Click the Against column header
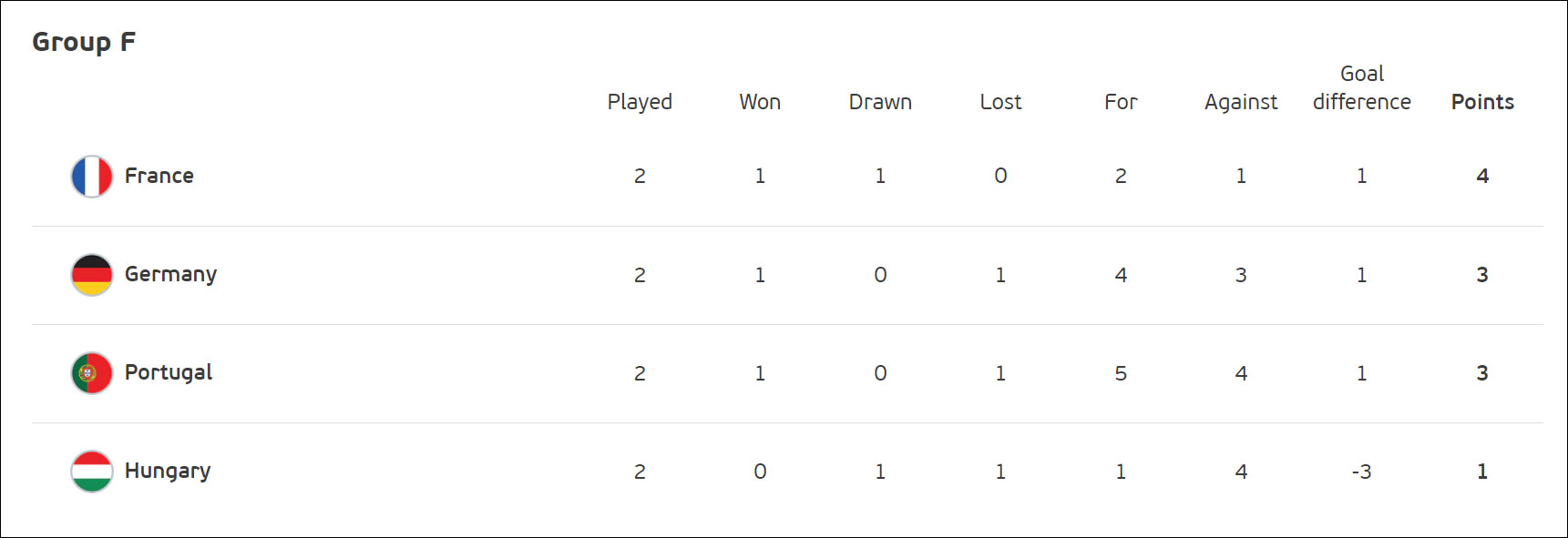 [x=1241, y=102]
